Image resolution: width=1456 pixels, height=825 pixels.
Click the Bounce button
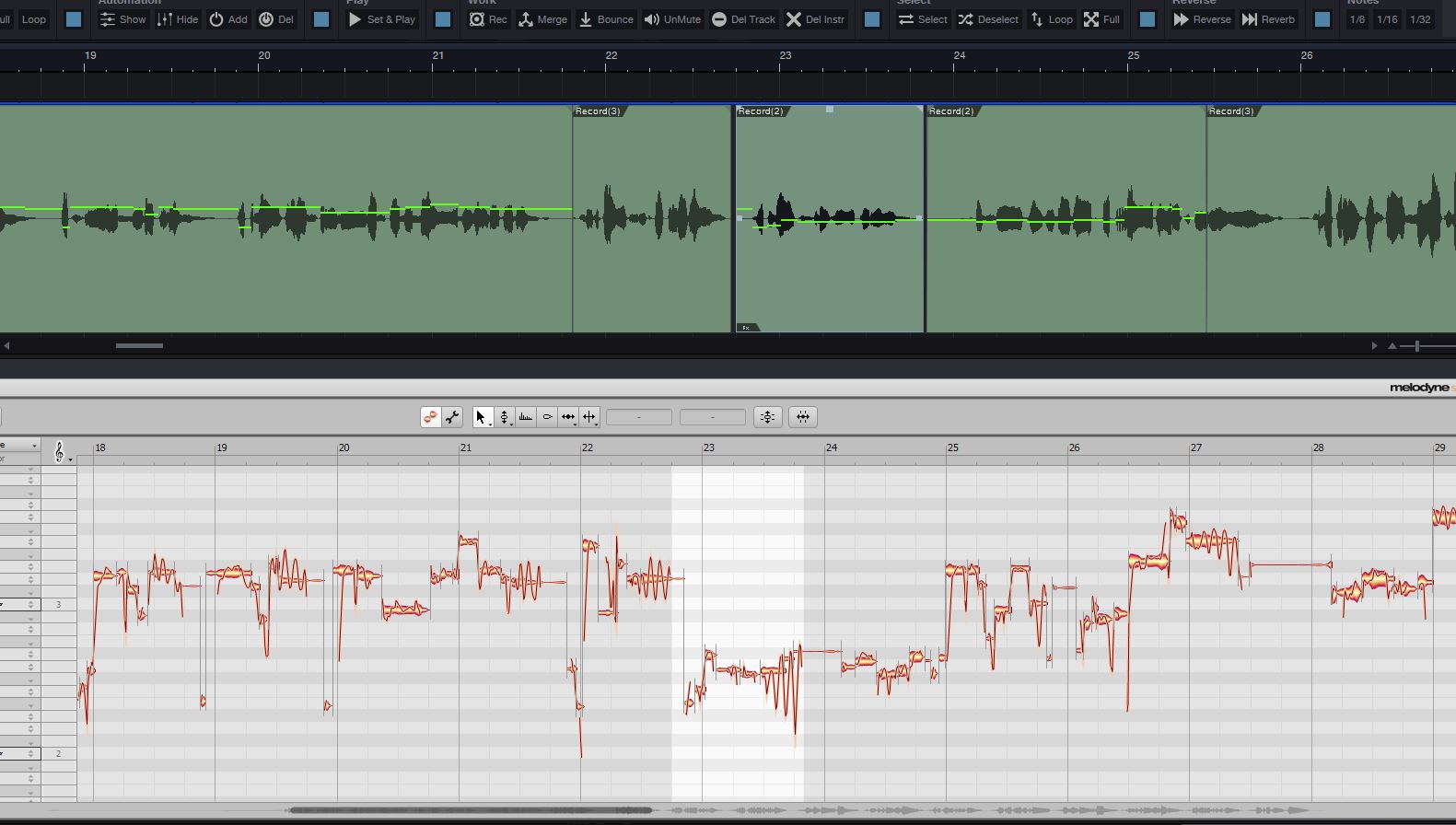pos(605,19)
